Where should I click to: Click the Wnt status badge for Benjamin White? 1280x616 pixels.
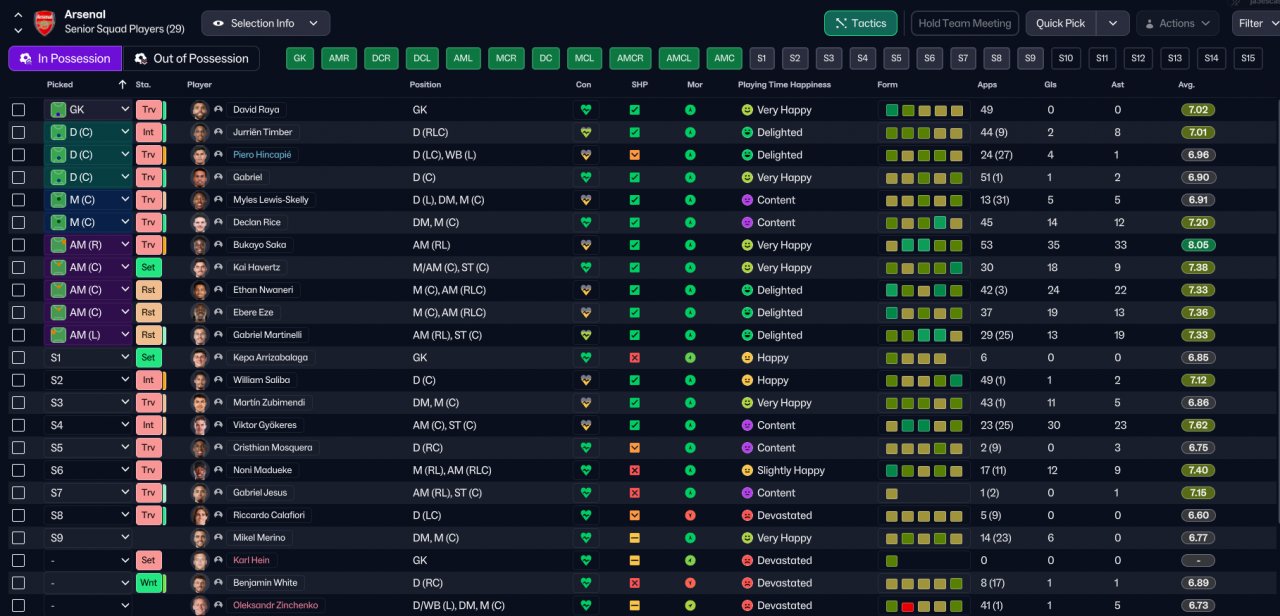pos(148,582)
